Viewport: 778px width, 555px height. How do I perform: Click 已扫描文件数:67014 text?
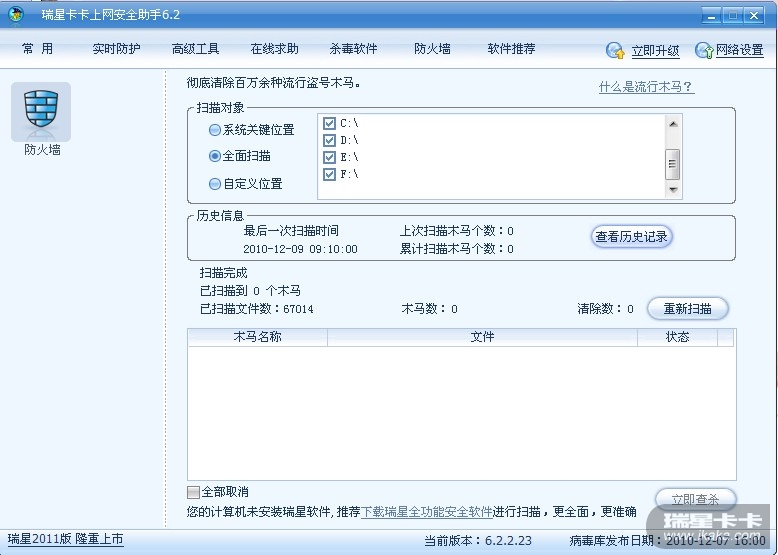(257, 309)
